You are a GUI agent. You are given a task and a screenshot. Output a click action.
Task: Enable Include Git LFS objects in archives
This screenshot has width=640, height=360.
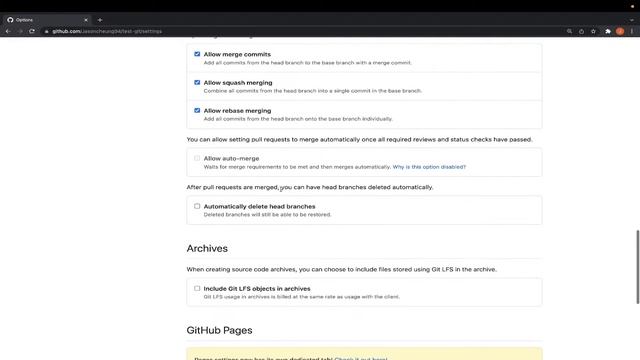point(197,288)
